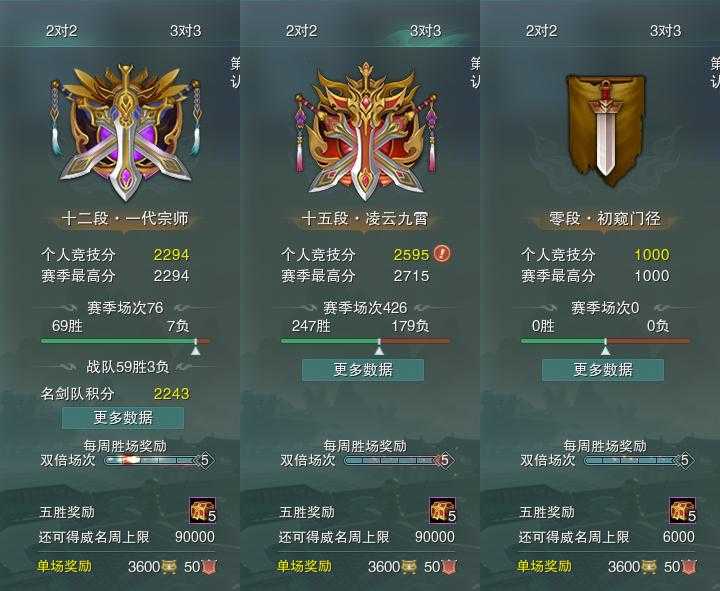The image size is (720, 591).
Task: Switch to 3对3 tab in third panel
Action: point(666,31)
